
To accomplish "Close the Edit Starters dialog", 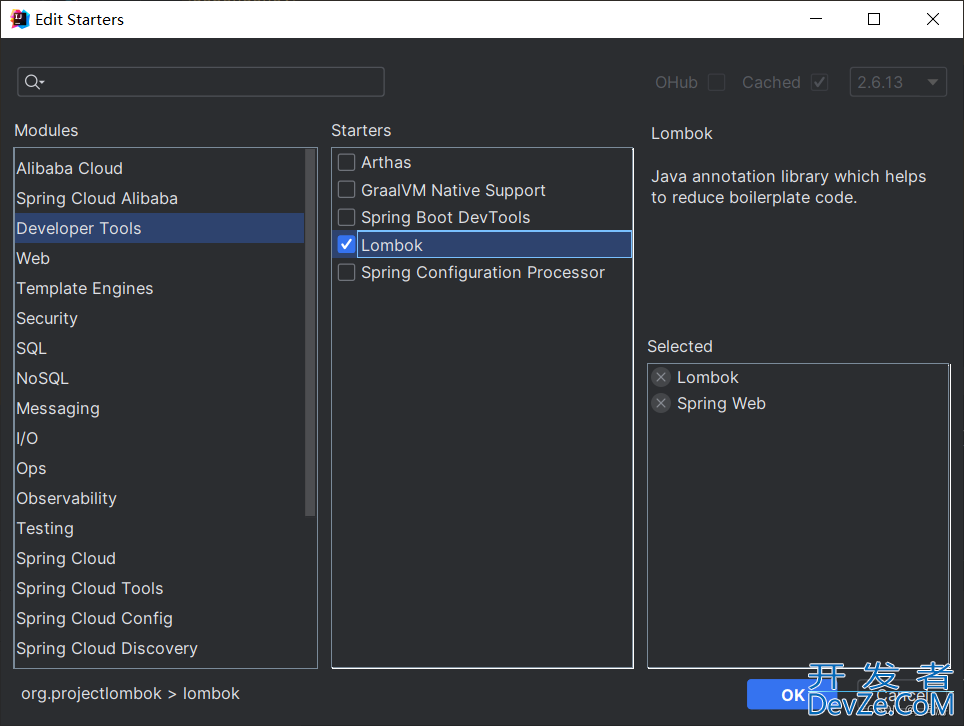I will [x=933, y=19].
